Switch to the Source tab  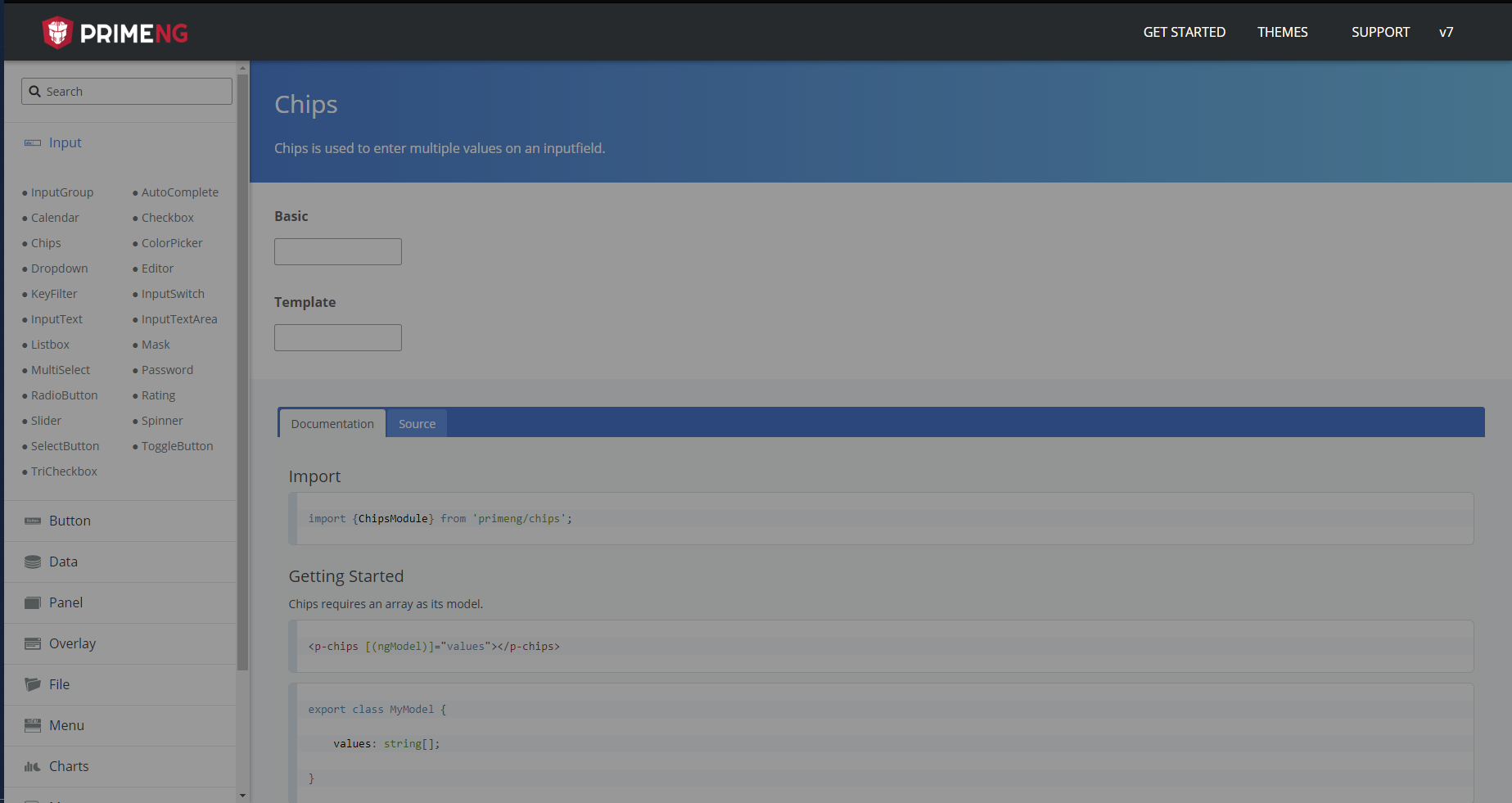[417, 423]
